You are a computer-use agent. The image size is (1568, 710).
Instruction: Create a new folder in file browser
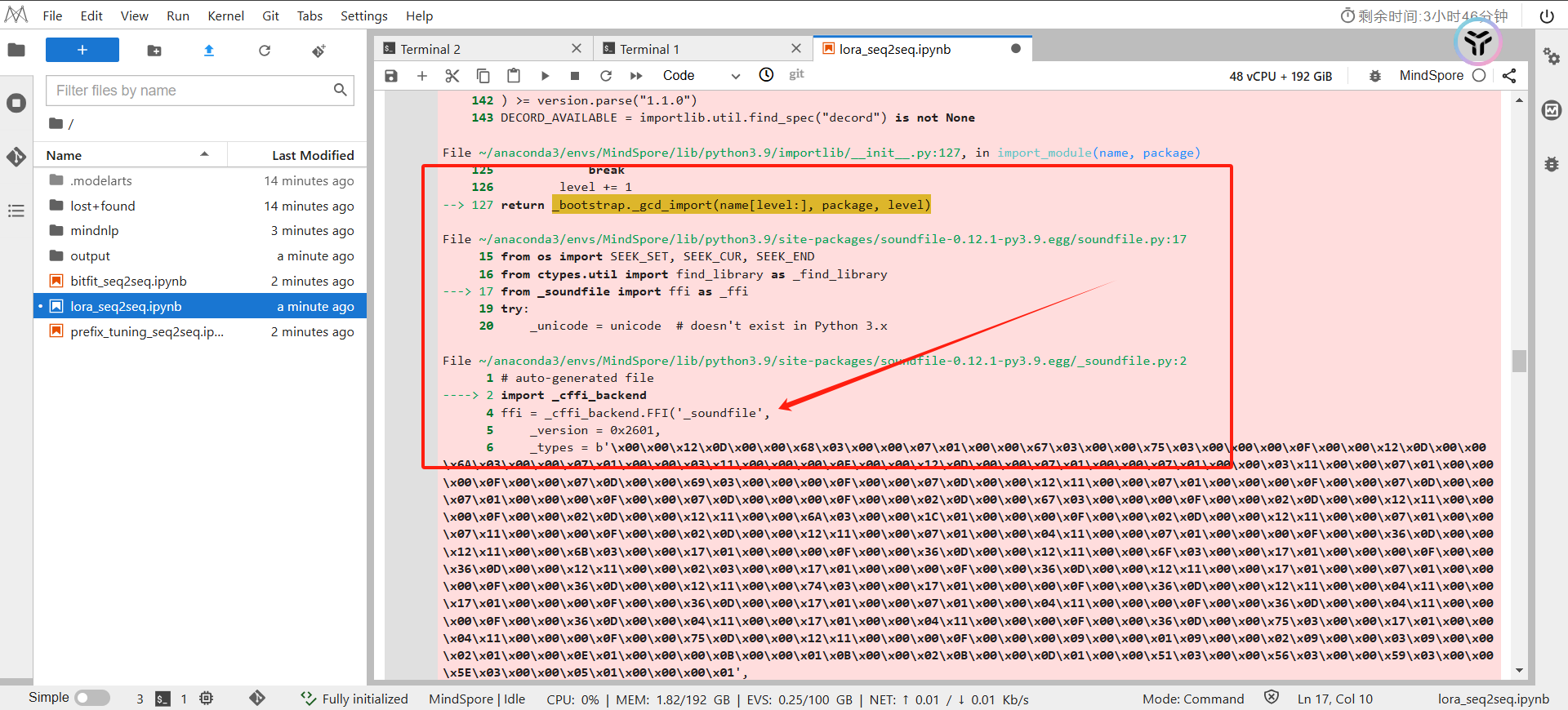(154, 51)
